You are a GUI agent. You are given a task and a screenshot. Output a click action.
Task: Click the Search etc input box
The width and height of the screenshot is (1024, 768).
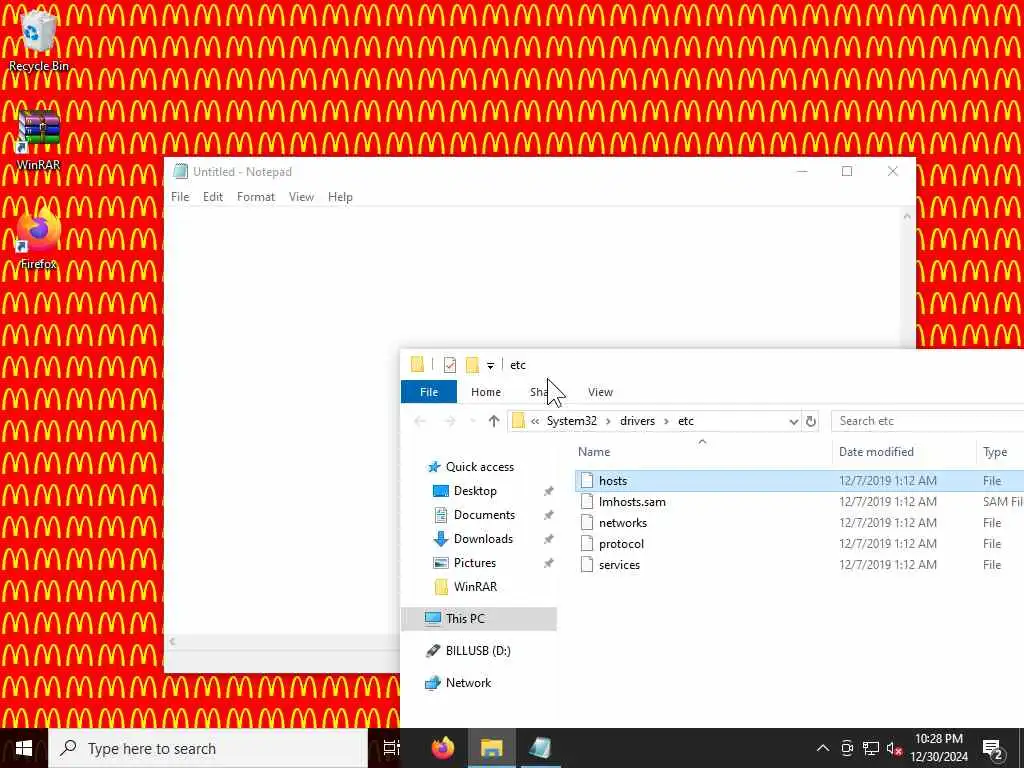click(927, 421)
